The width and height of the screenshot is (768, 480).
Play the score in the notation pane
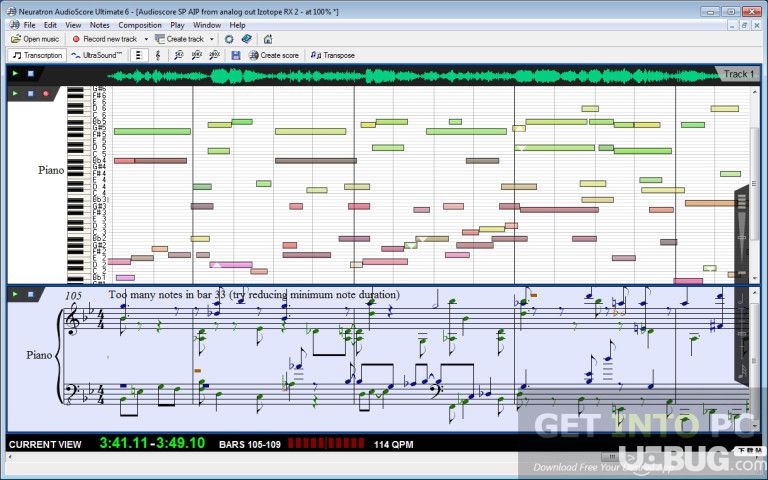coord(15,294)
